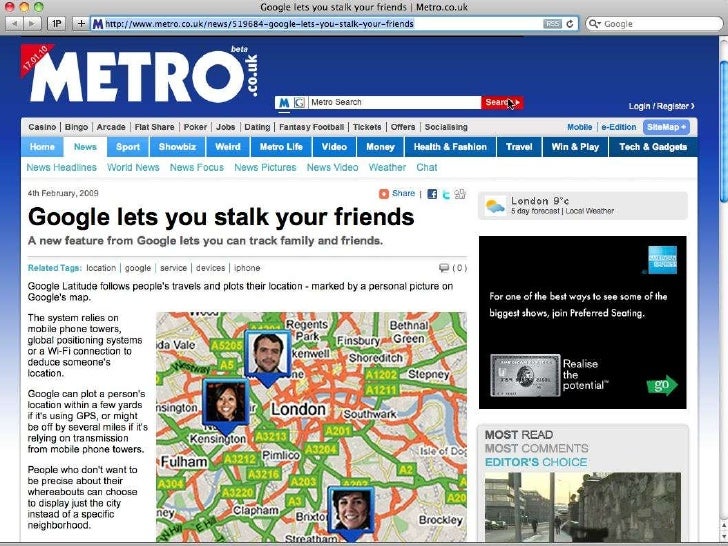Switch to the Weird tab
The height and width of the screenshot is (546, 728).
tap(228, 147)
